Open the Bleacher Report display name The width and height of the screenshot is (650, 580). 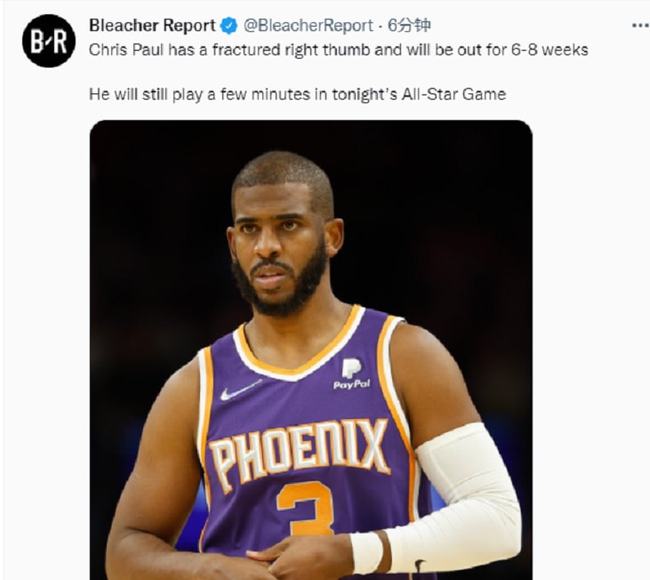pos(152,26)
